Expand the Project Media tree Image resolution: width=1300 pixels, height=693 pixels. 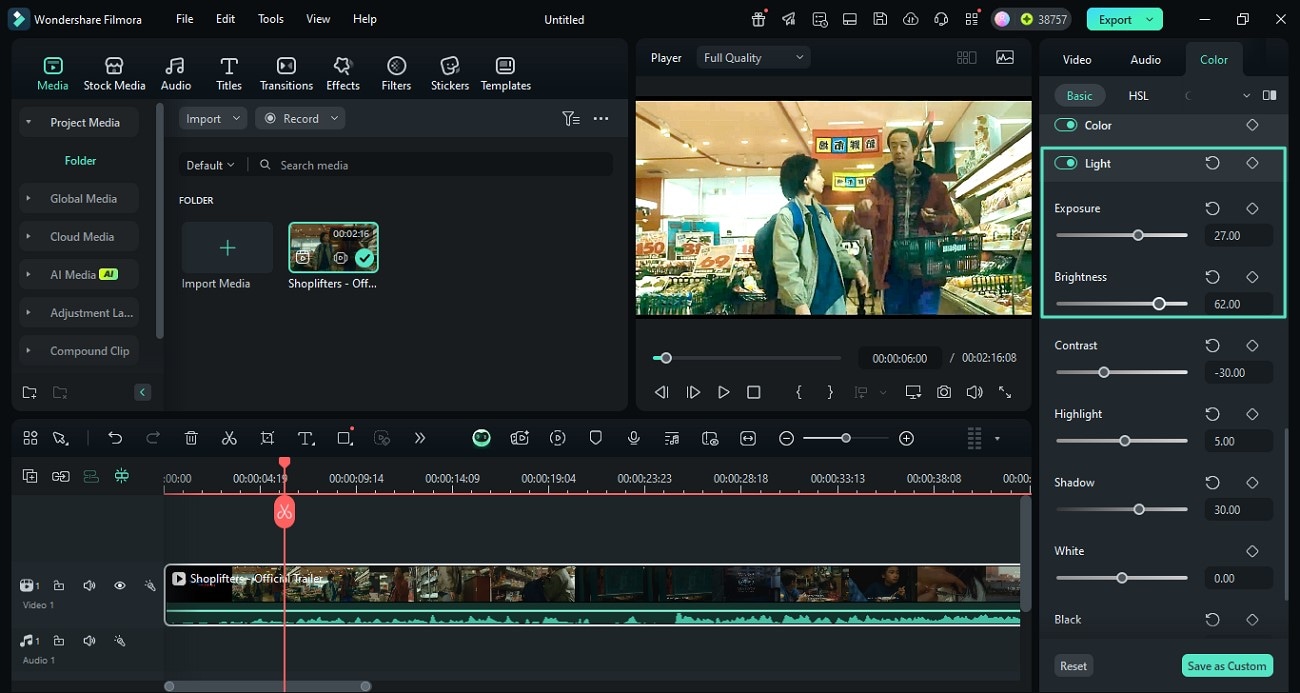(x=28, y=122)
